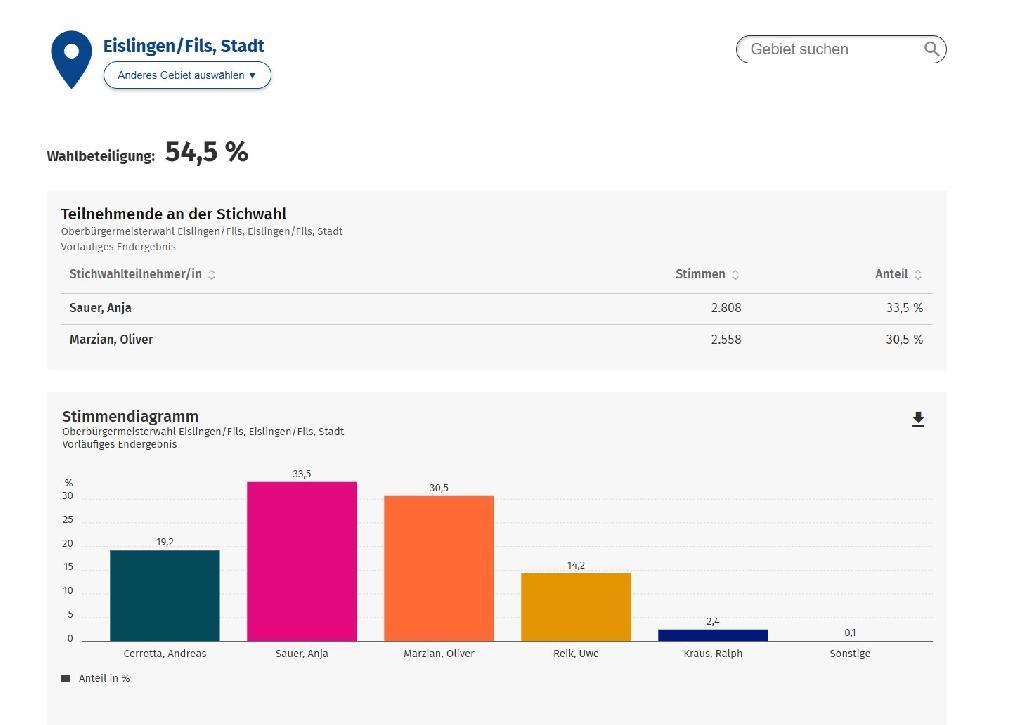Download the Stimmendiagramm chart

(918, 420)
